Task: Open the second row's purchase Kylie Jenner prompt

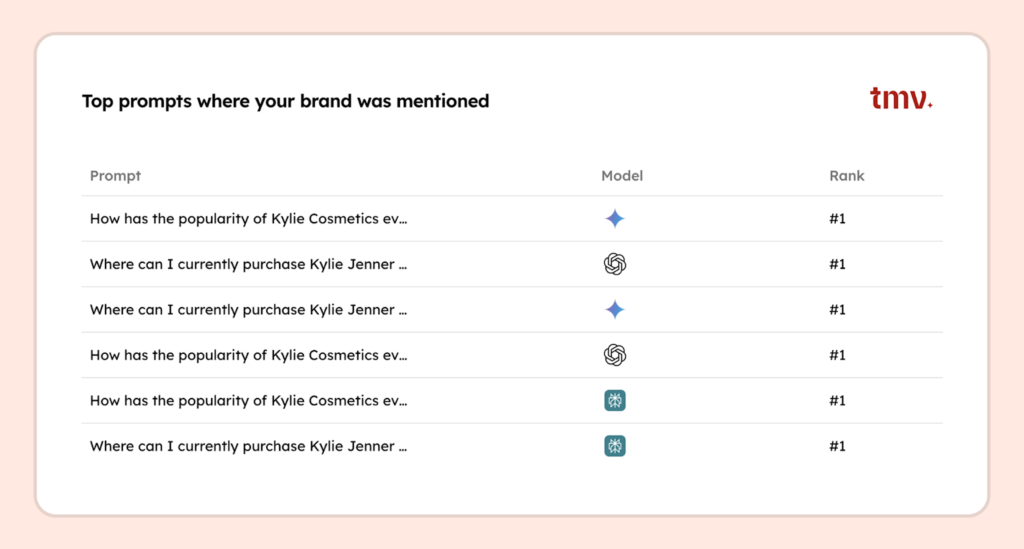Action: click(x=248, y=264)
